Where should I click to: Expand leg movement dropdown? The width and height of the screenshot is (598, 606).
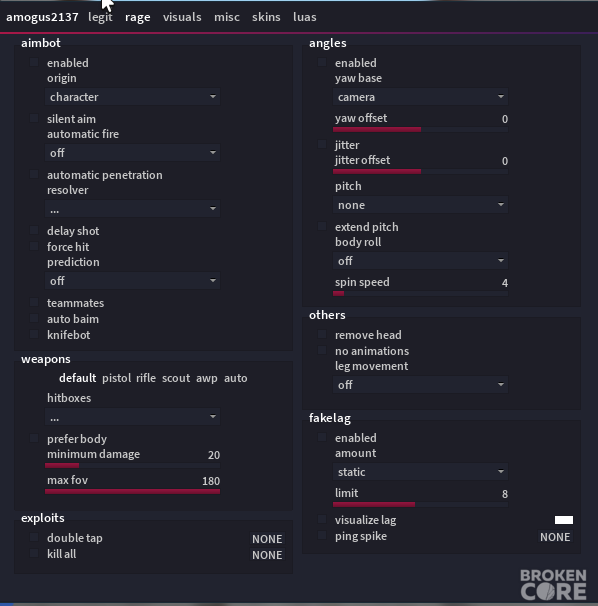(421, 385)
